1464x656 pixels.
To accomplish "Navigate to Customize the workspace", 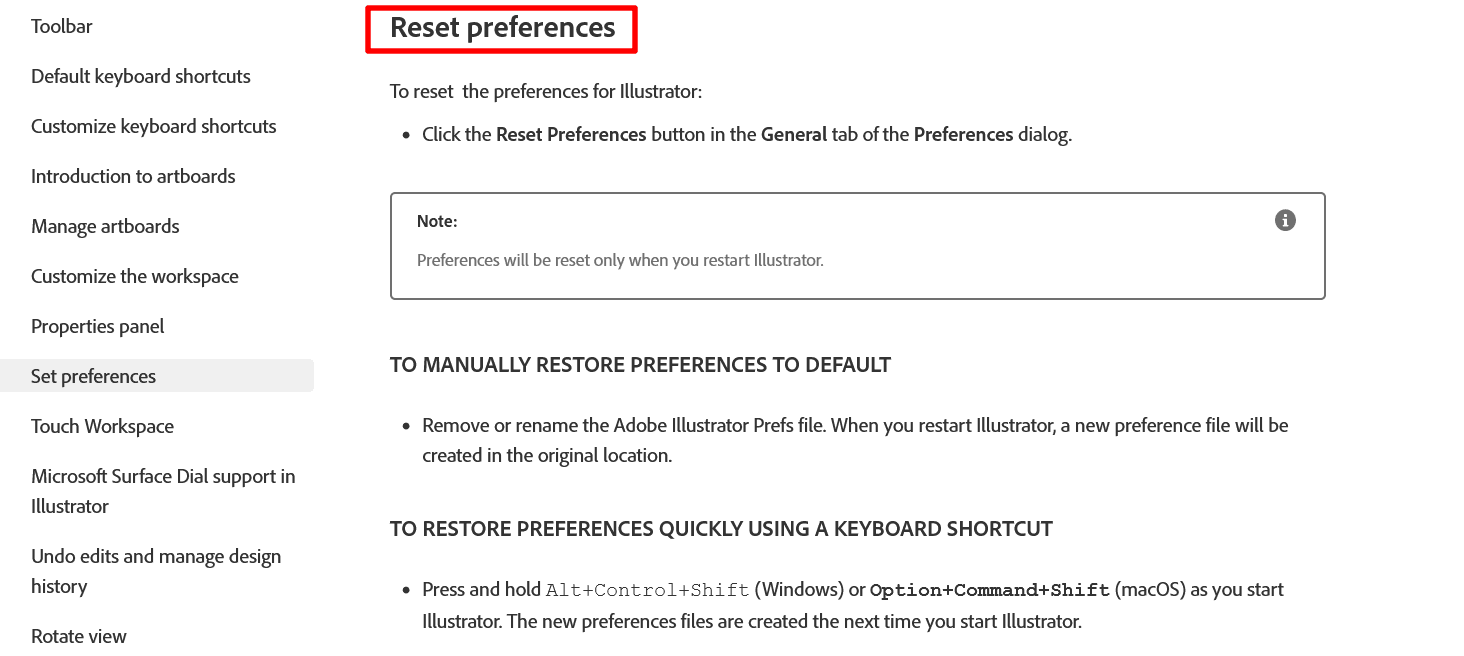I will pyautogui.click(x=135, y=277).
